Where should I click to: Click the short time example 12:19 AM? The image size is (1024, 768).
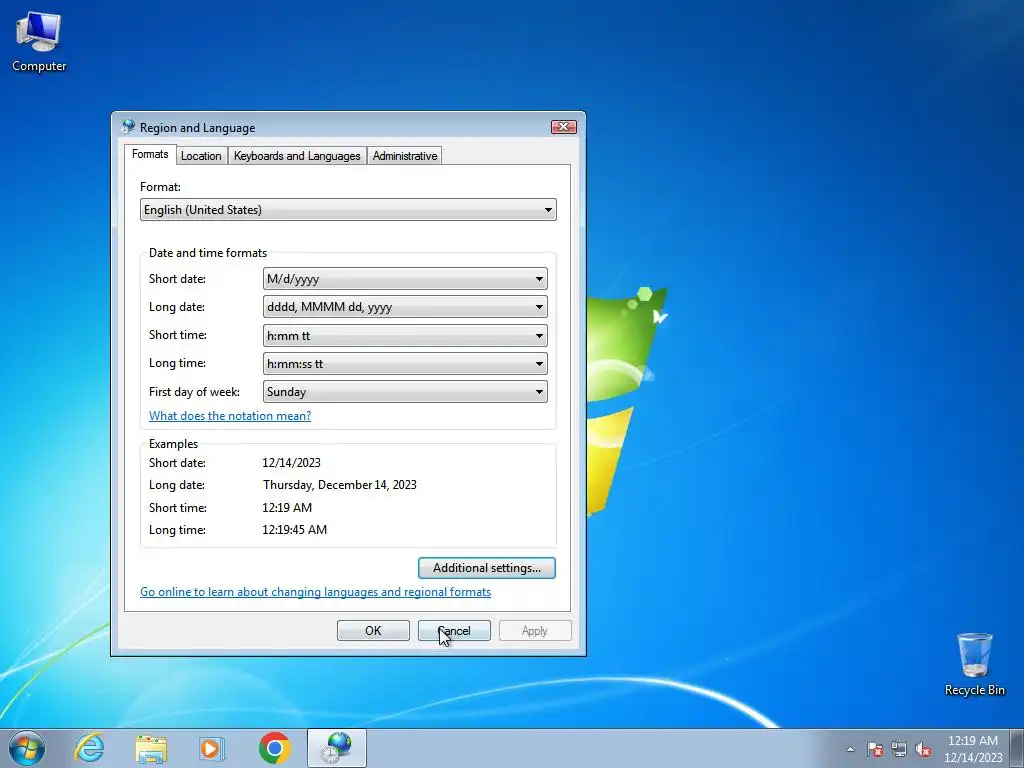(287, 507)
